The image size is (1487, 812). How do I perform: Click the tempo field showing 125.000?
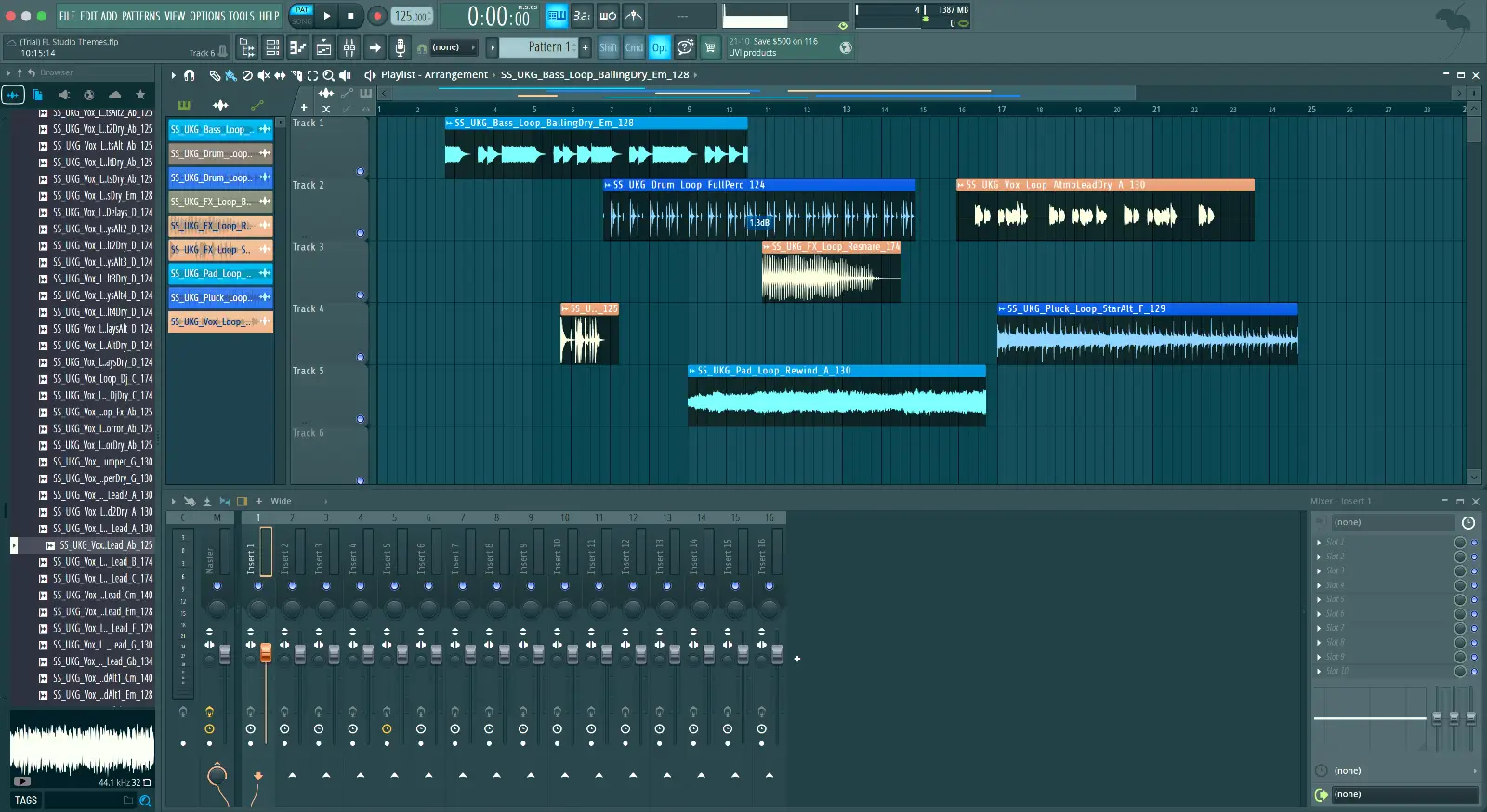[411, 16]
